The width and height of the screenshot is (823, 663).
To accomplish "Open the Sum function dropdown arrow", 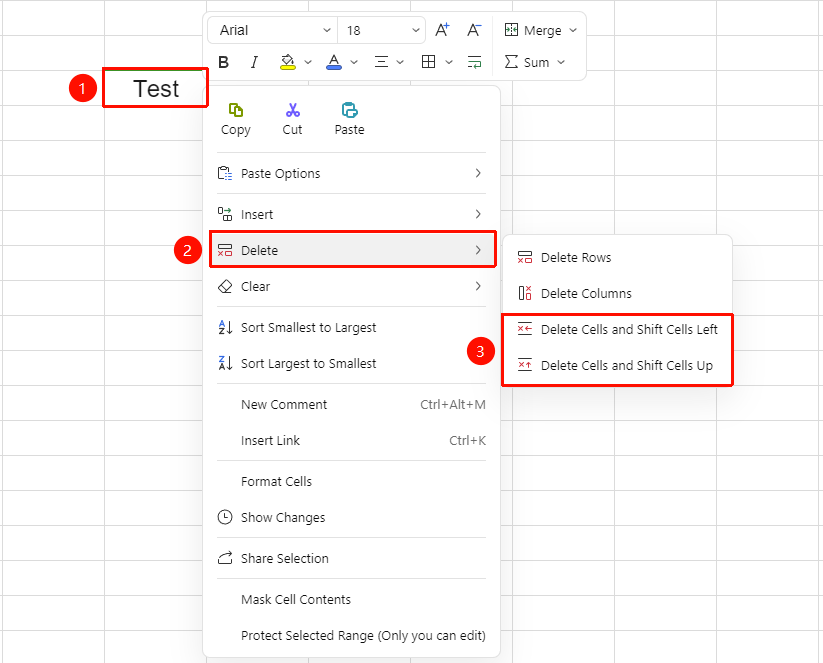I will pos(561,62).
